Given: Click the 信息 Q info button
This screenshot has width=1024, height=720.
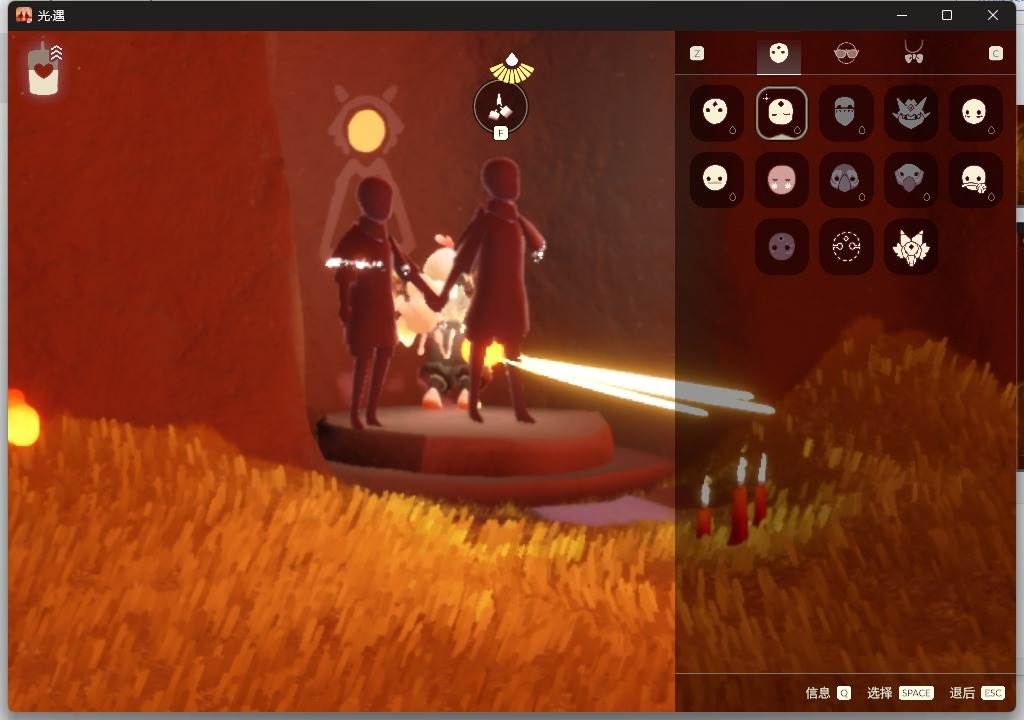Looking at the screenshot, I should point(827,693).
